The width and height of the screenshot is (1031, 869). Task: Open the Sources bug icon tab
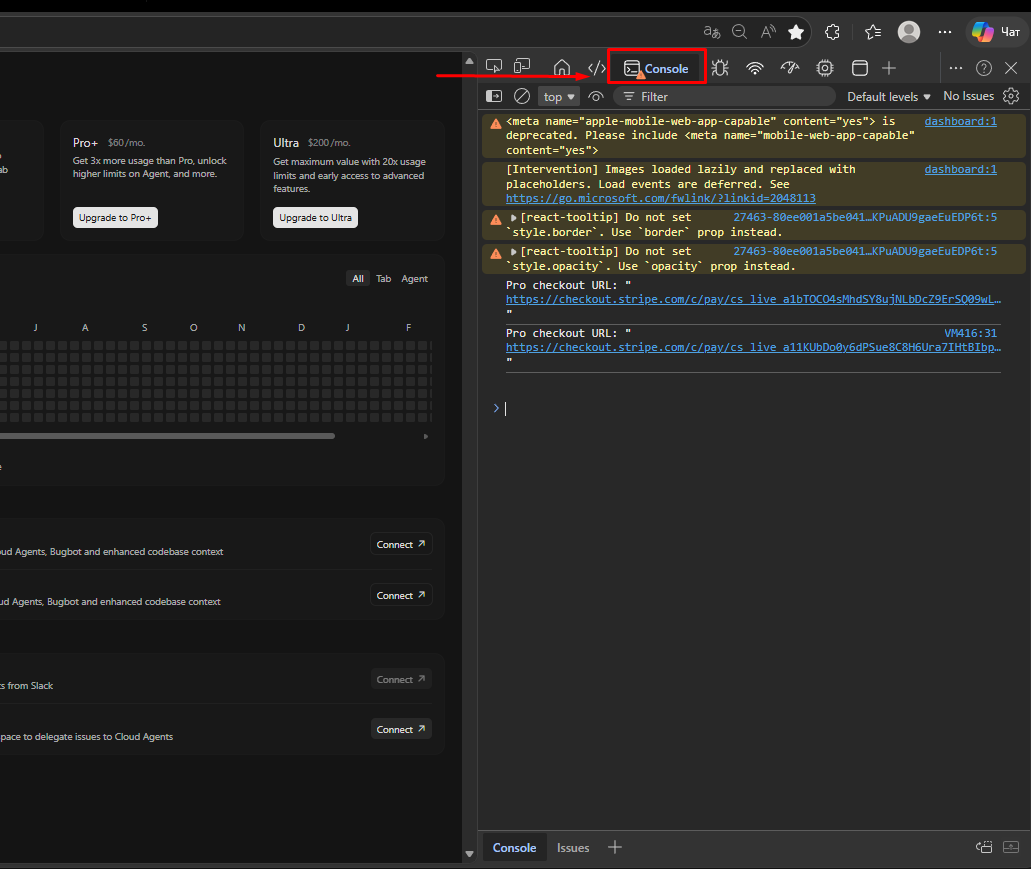tap(720, 68)
